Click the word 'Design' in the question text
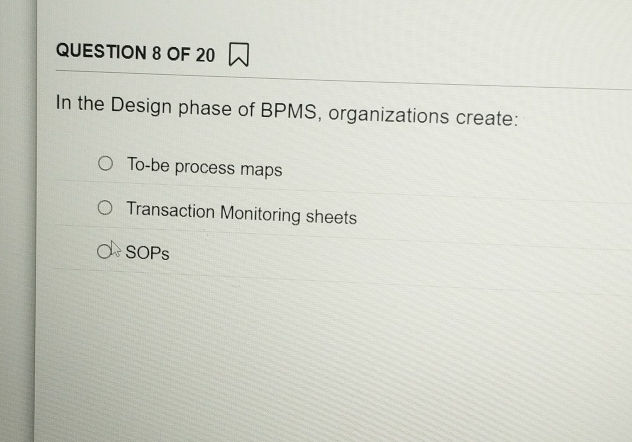 tap(141, 106)
